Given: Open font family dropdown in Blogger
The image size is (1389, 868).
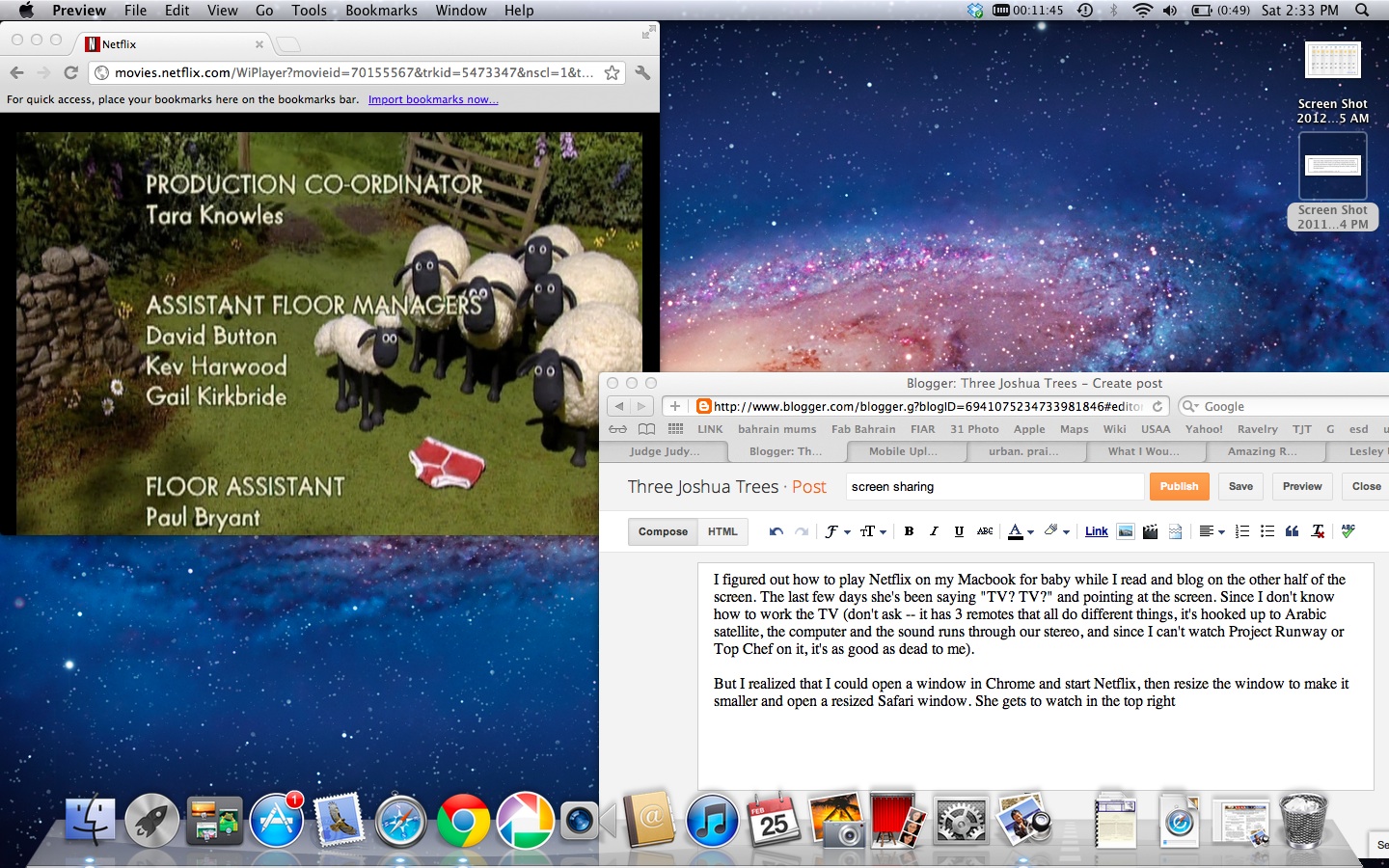Looking at the screenshot, I should pos(837,531).
